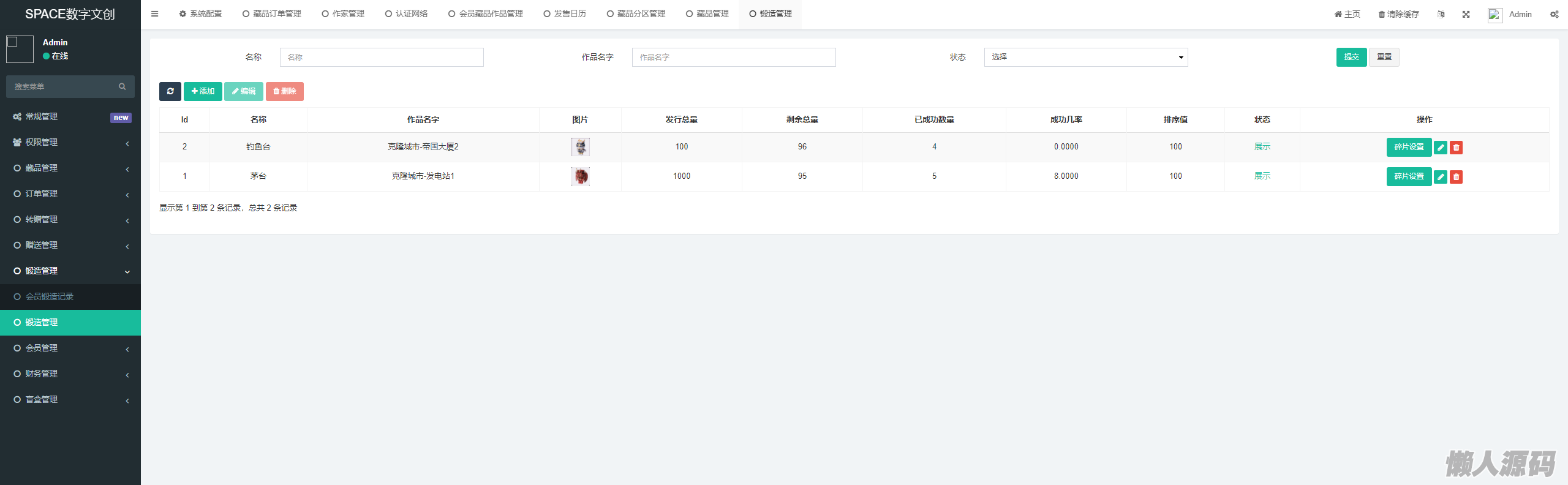Click the green pencil icon in the 钓鱼台 row
The width and height of the screenshot is (1568, 485).
(x=1441, y=148)
